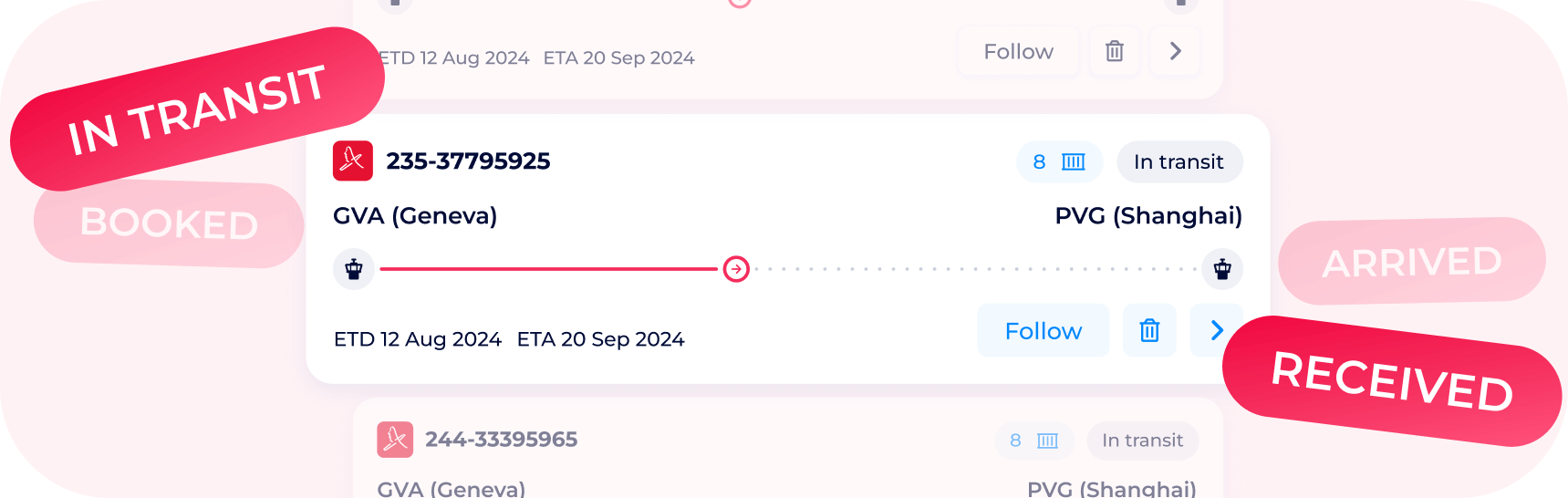
Task: Click the origin control tower icon under Geneva
Action: [x=354, y=269]
